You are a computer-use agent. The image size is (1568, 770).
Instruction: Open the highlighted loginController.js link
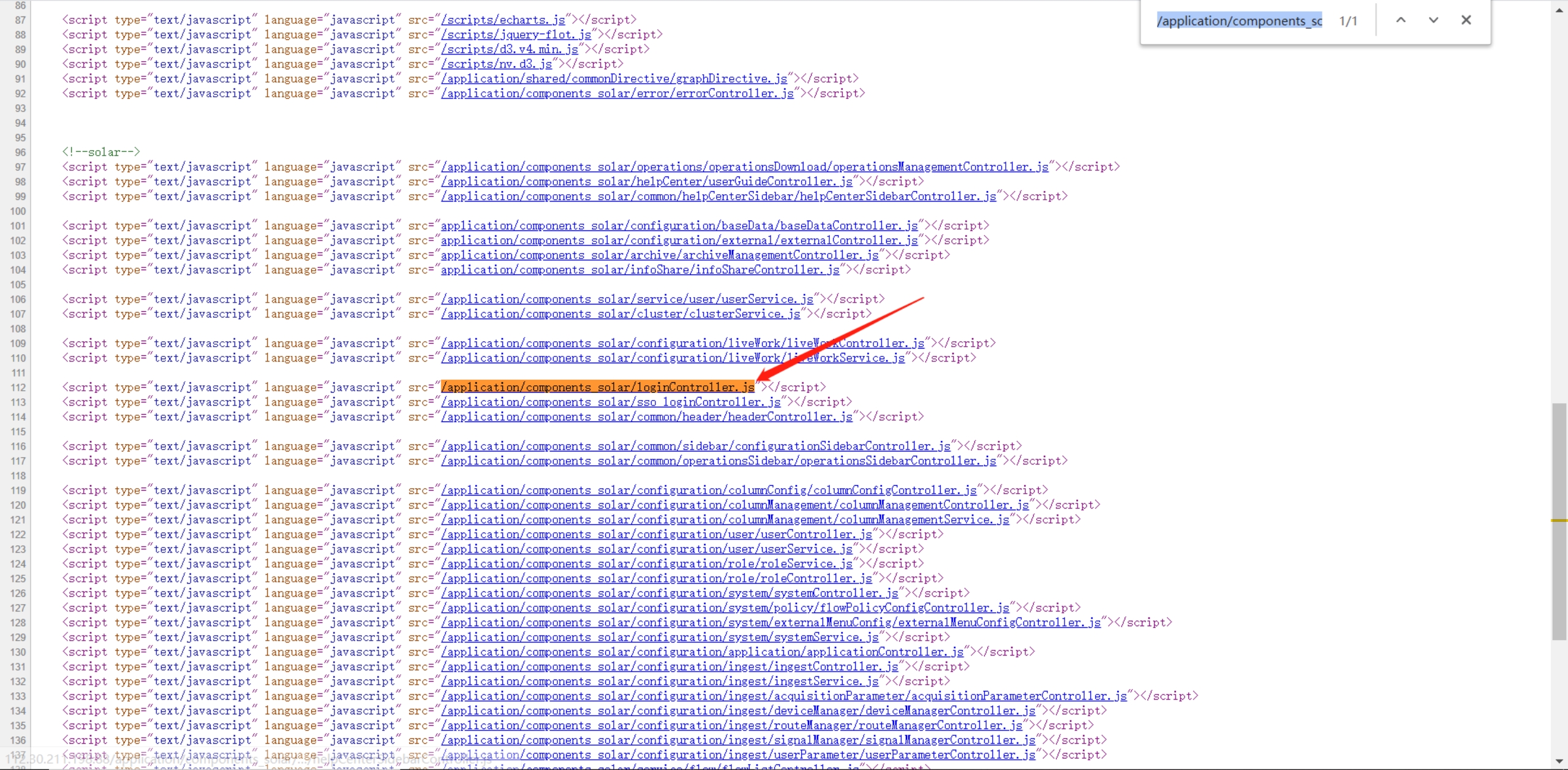point(598,387)
